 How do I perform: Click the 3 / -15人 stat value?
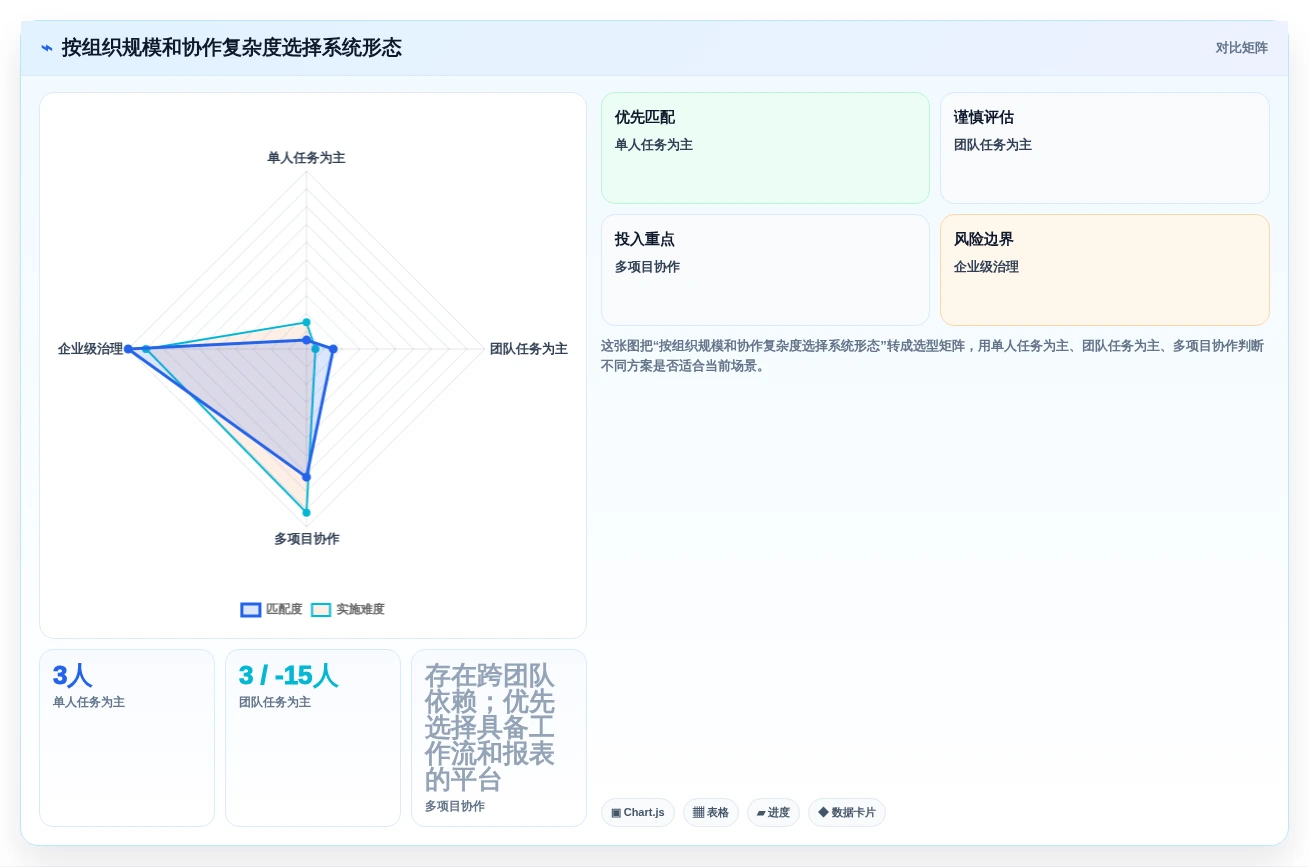(288, 676)
